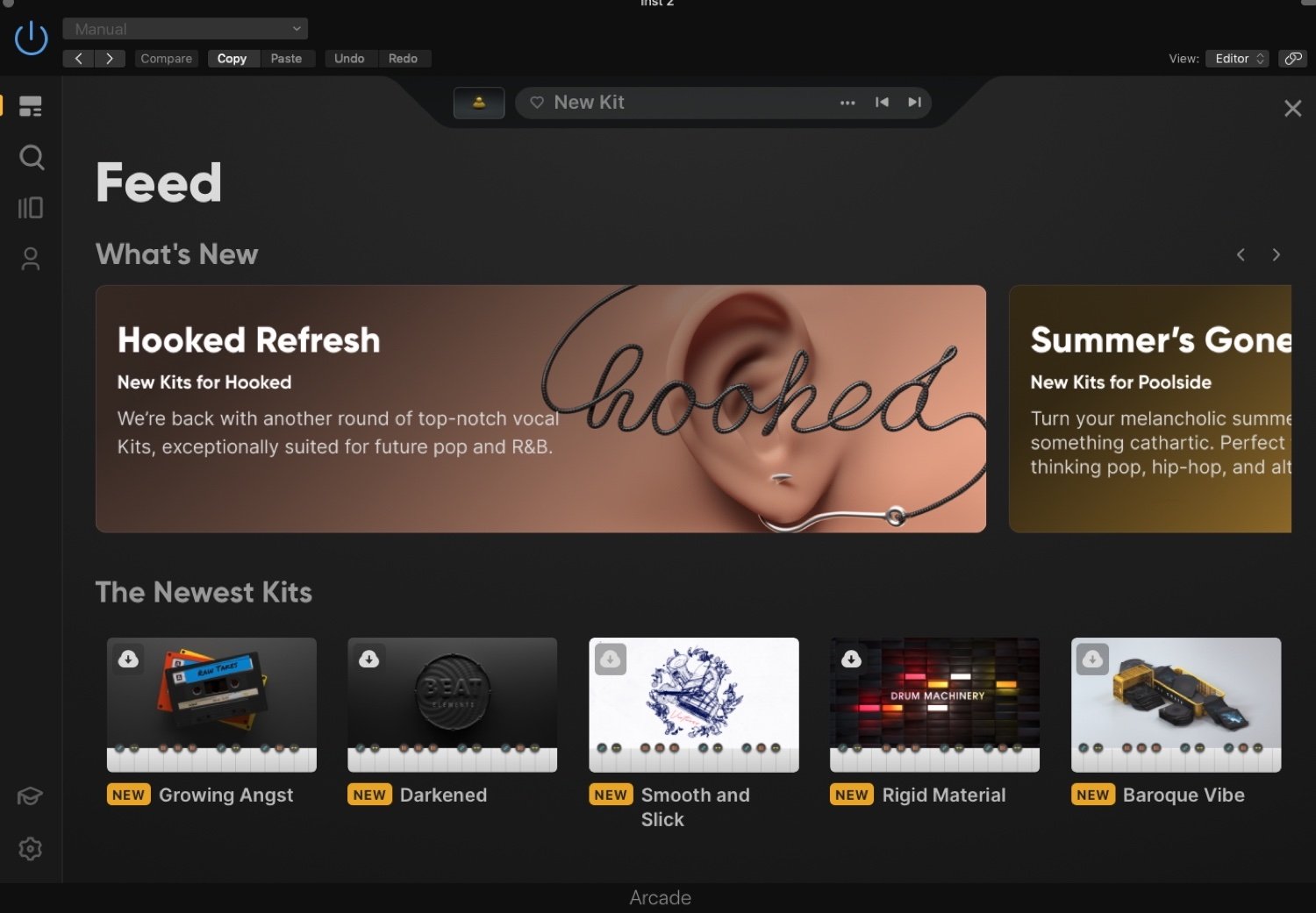Skip to next kit in header
Image resolution: width=1316 pixels, height=913 pixels.
click(914, 103)
